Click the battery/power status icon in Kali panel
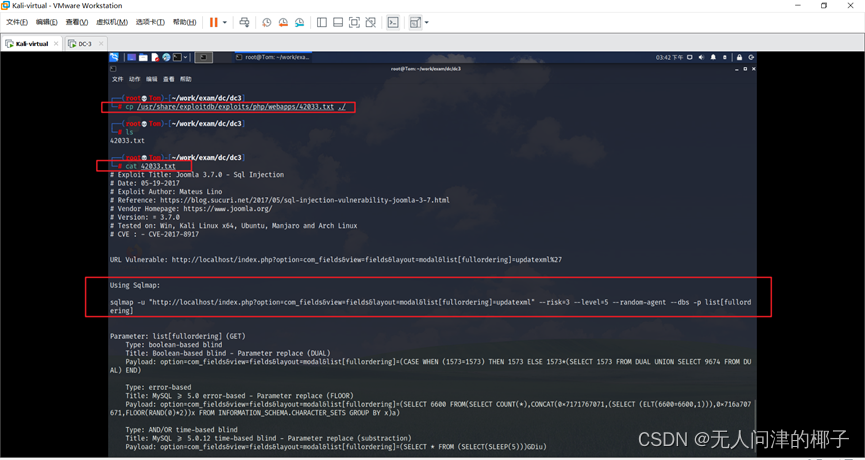This screenshot has height=460, width=865. pyautogui.click(x=724, y=57)
